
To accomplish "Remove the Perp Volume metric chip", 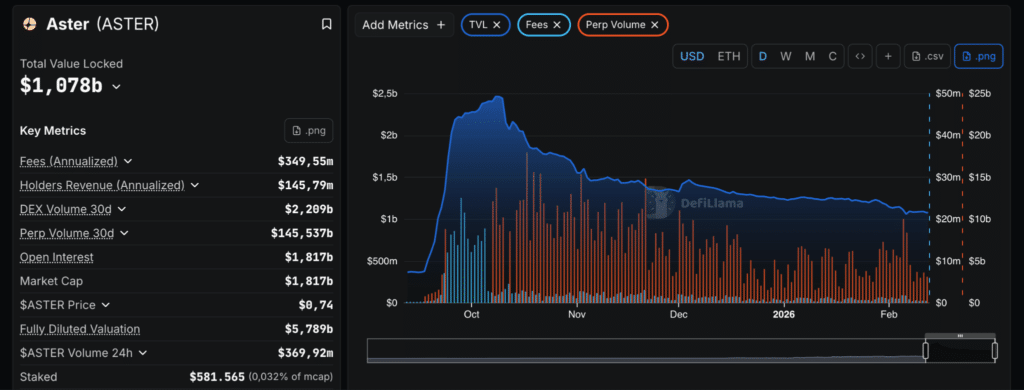I will [654, 25].
